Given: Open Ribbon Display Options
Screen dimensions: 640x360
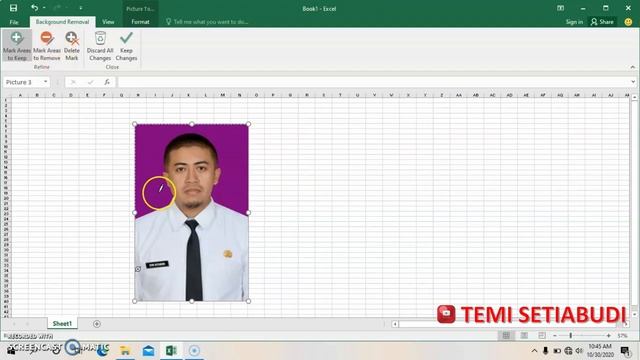Looking at the screenshot, I should 560,8.
